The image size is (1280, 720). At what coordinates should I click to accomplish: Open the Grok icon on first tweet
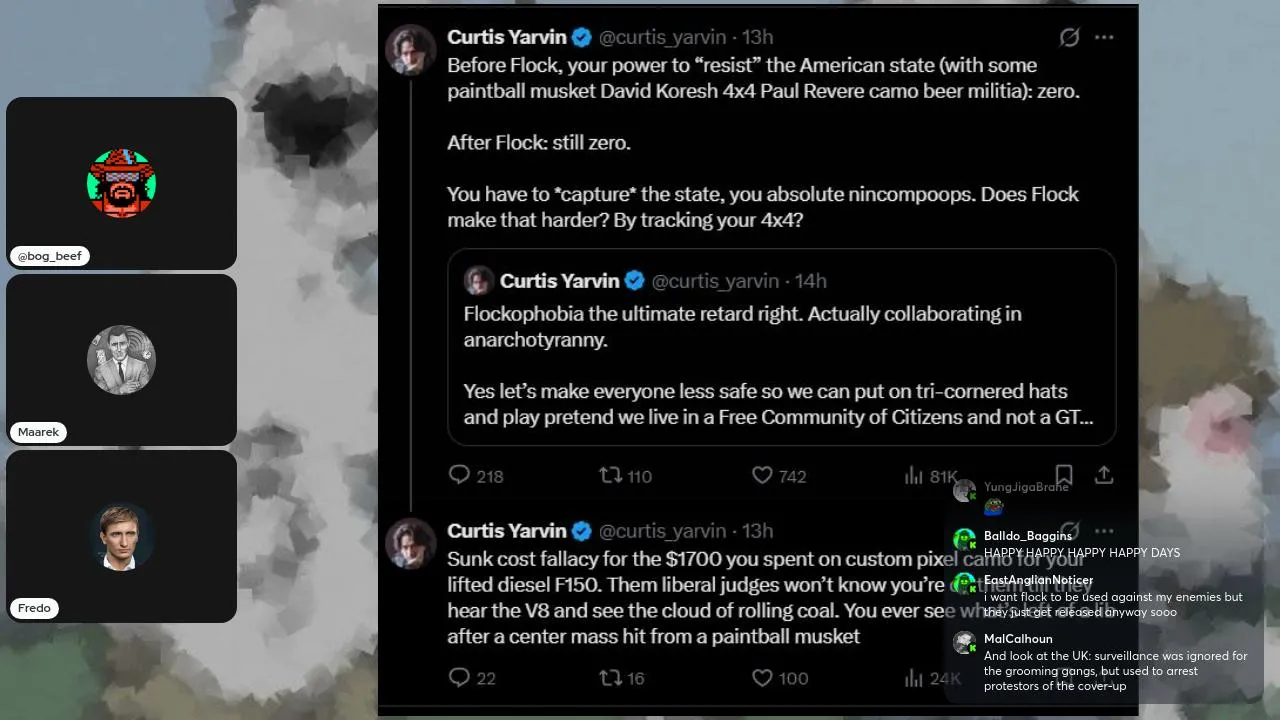(x=1069, y=37)
